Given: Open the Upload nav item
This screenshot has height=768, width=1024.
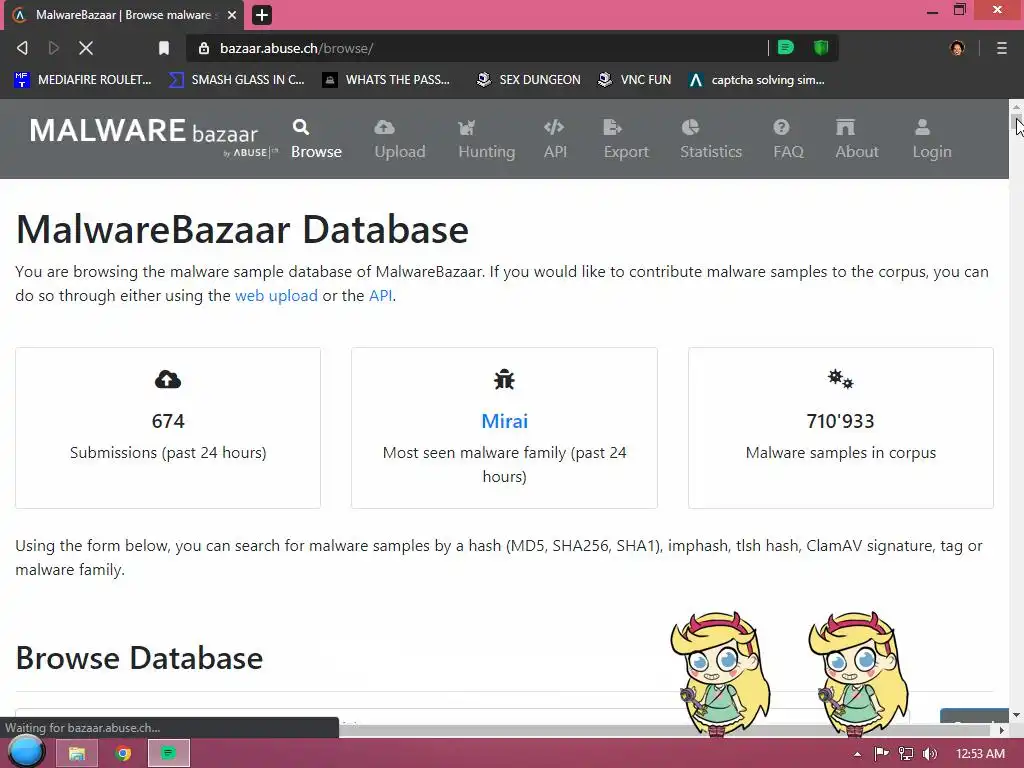Looking at the screenshot, I should click(x=400, y=139).
